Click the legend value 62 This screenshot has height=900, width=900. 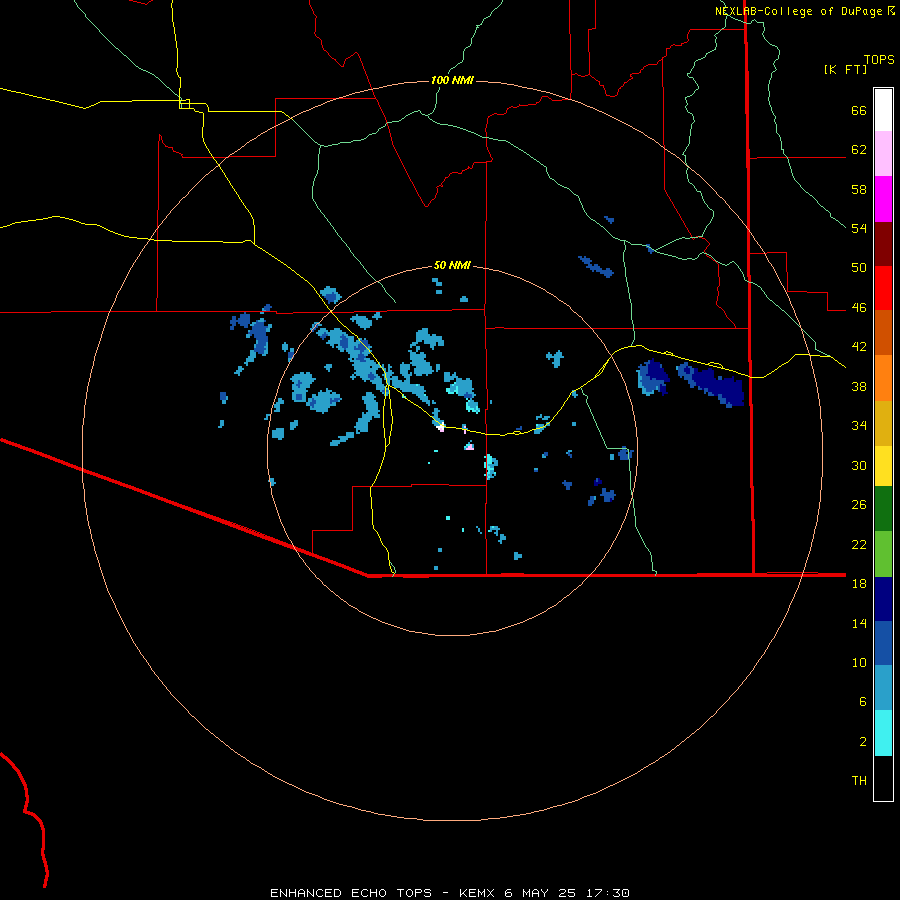[x=859, y=150]
